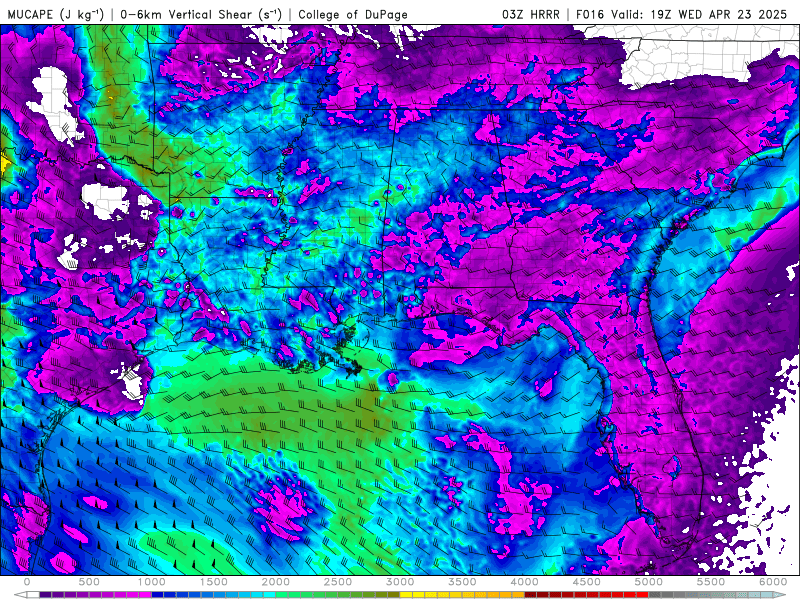Click the right arrow end of the color bar

pyautogui.click(x=780, y=594)
